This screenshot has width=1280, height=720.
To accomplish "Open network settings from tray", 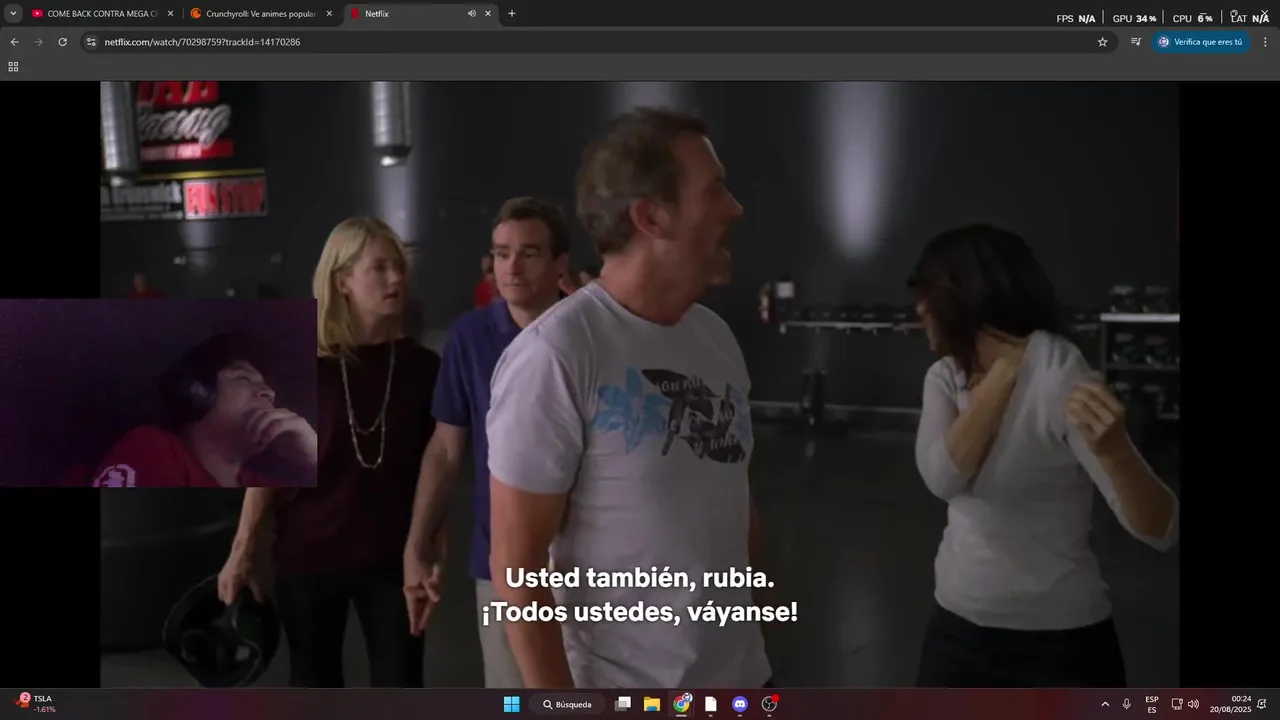I will pos(1177,704).
